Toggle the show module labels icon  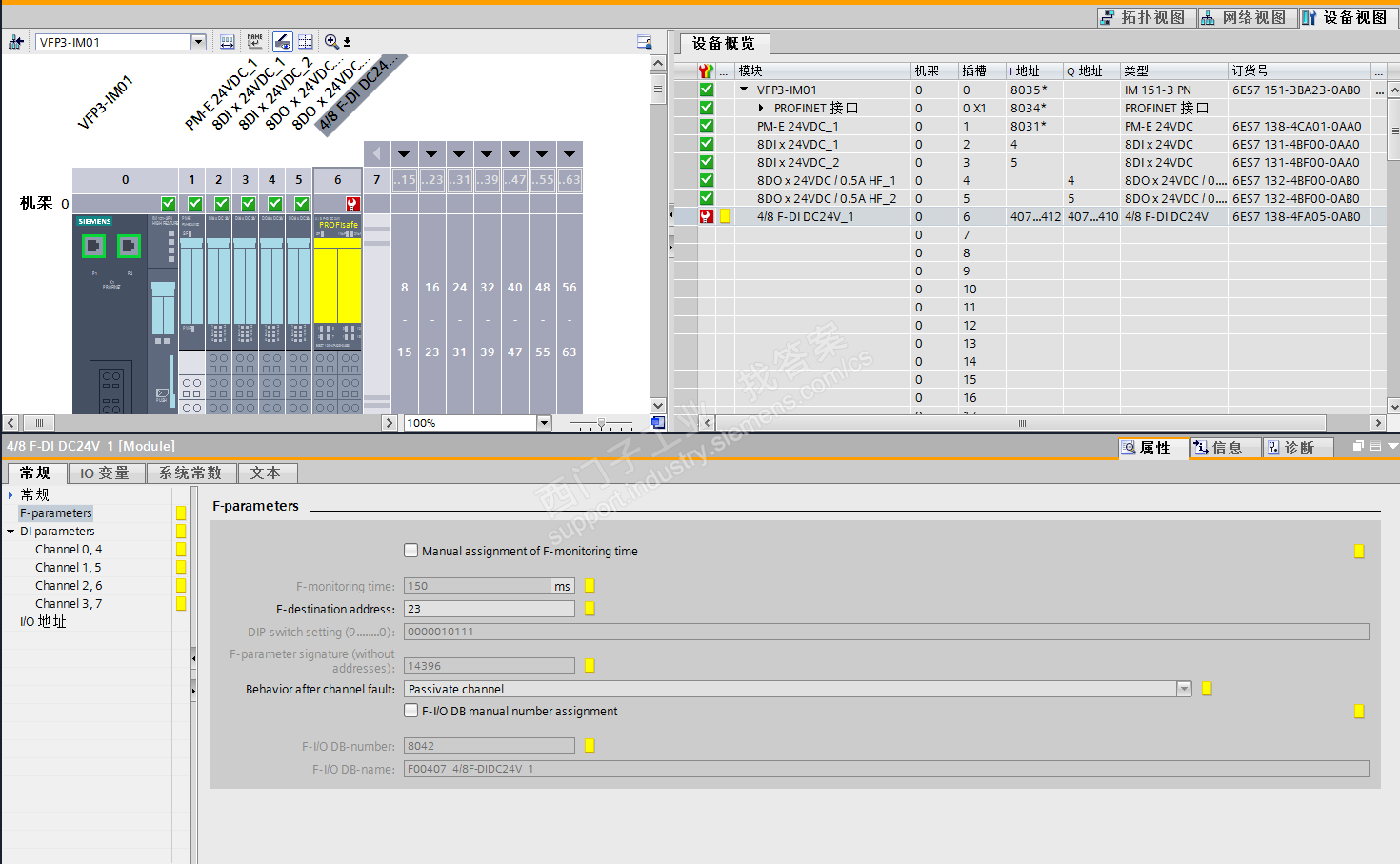(282, 42)
